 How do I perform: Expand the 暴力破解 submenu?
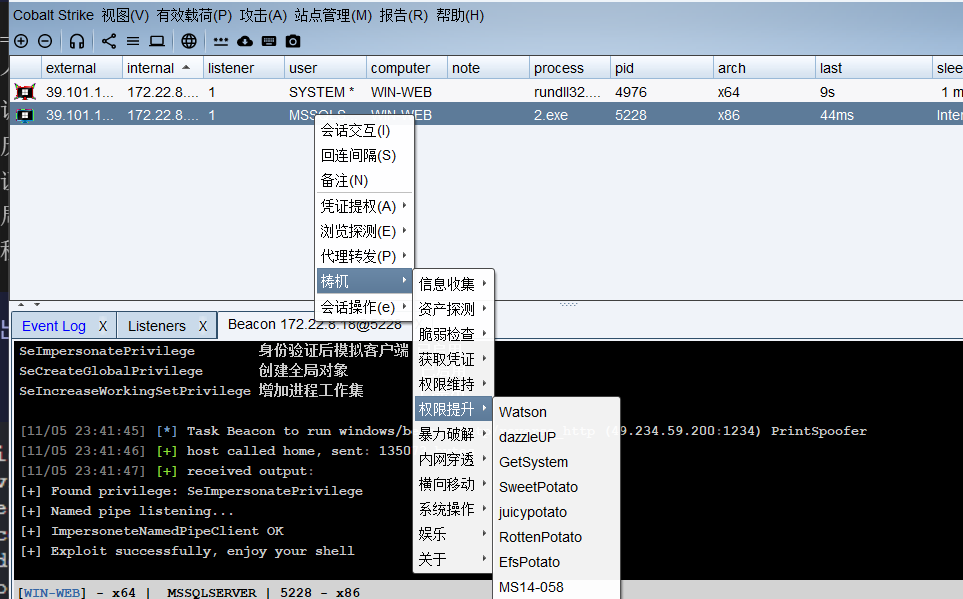pos(453,434)
